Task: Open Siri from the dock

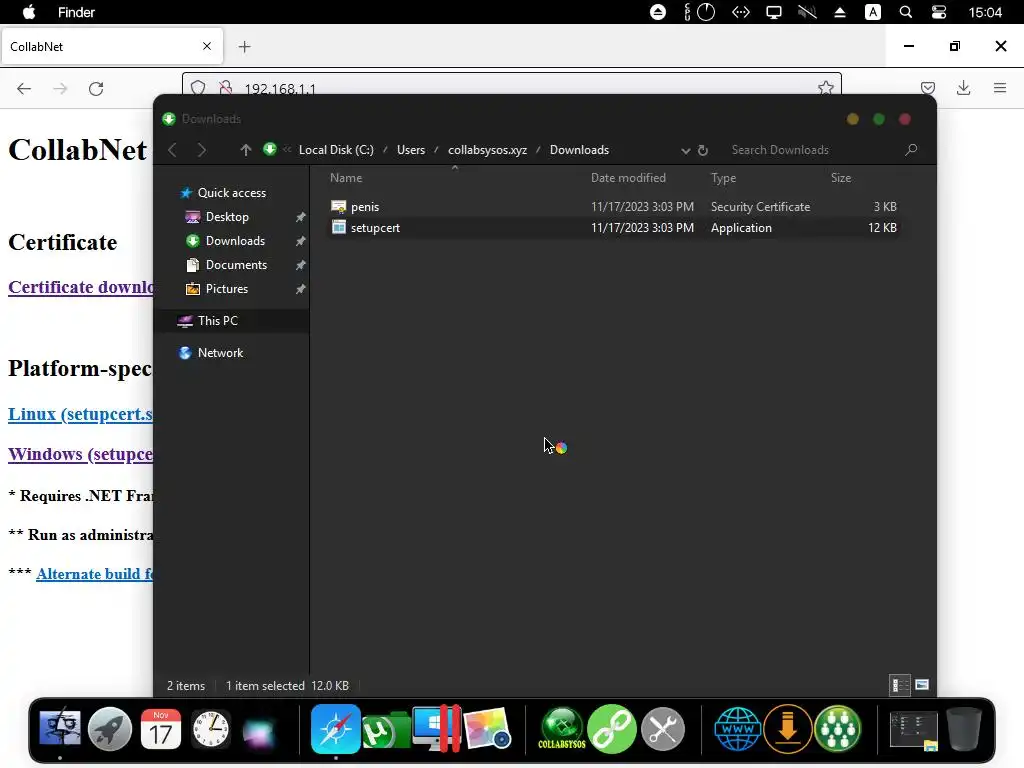Action: click(259, 731)
